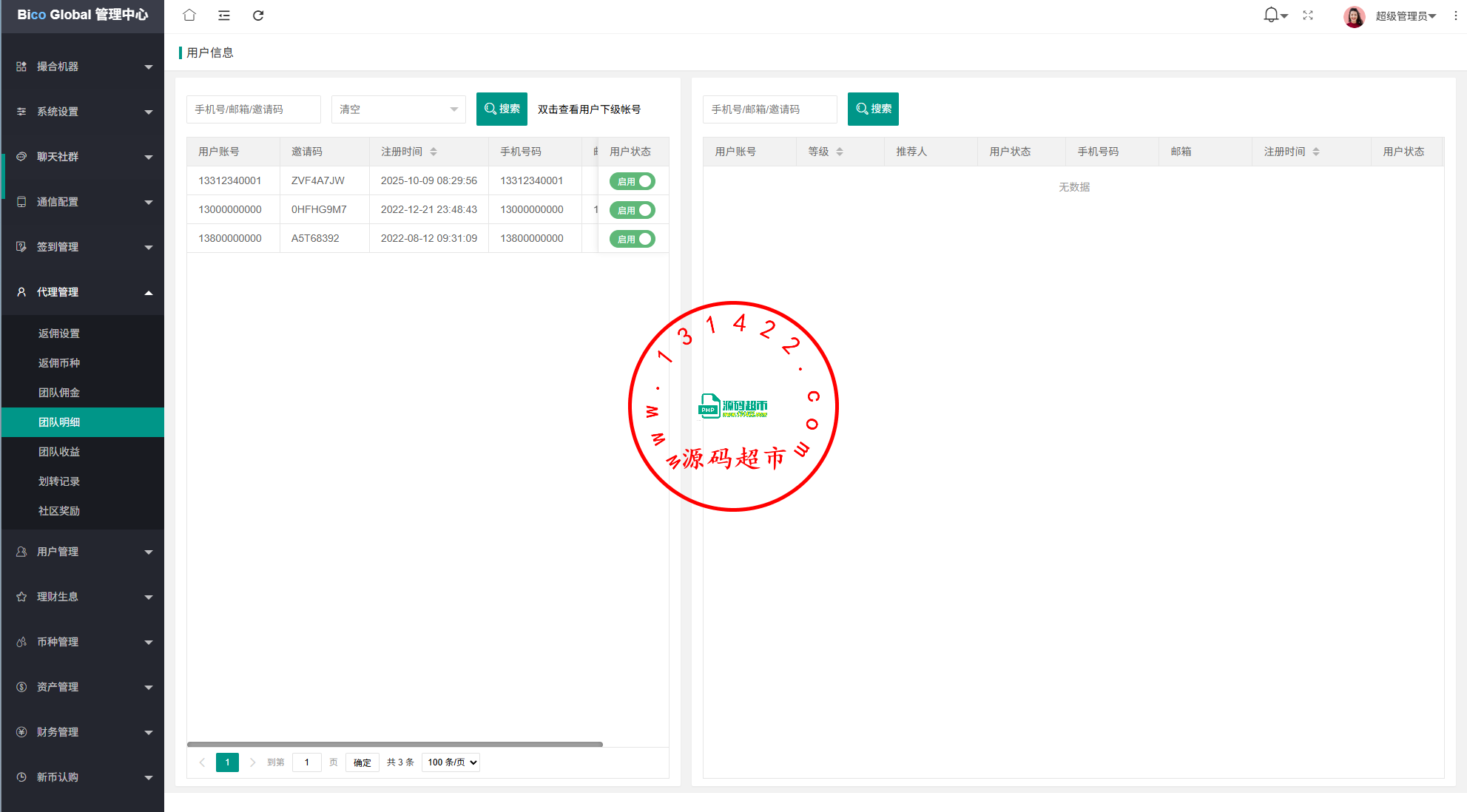Toggle sidebar with the menu fold icon
1467x812 pixels.
click(224, 15)
